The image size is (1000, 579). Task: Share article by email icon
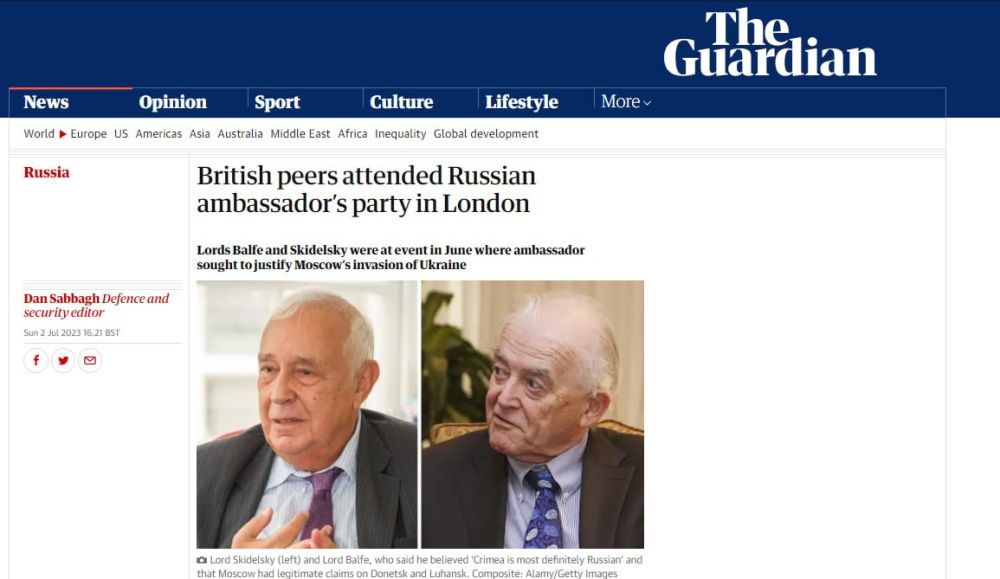click(x=90, y=360)
